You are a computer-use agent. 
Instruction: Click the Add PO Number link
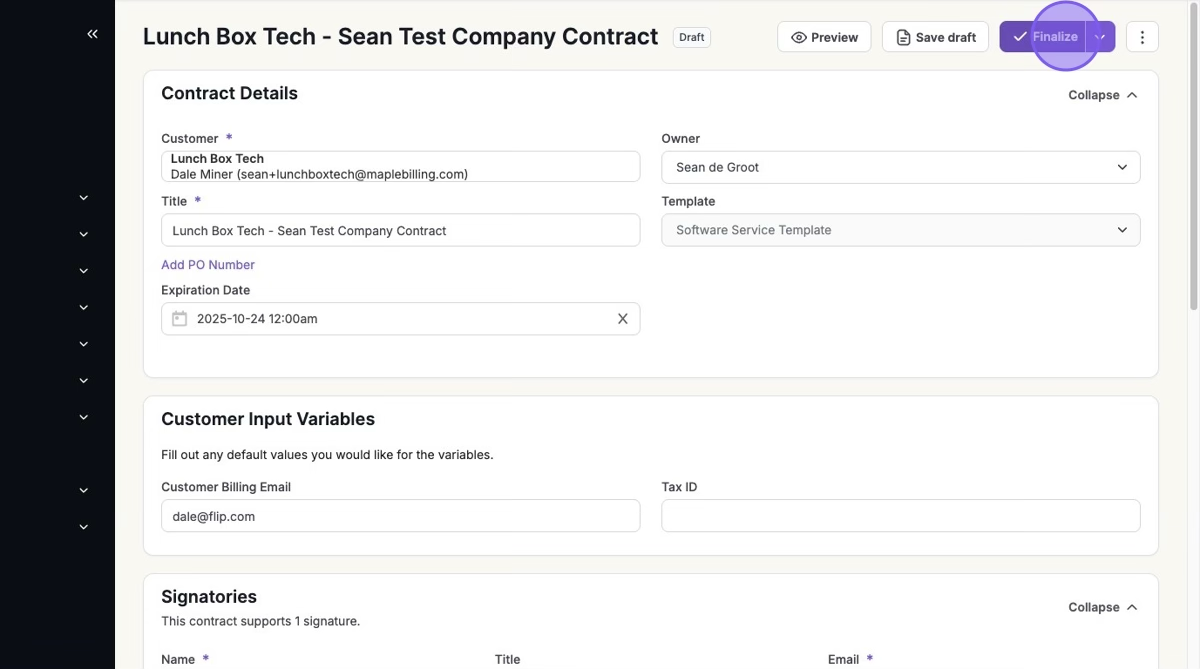pyautogui.click(x=208, y=265)
